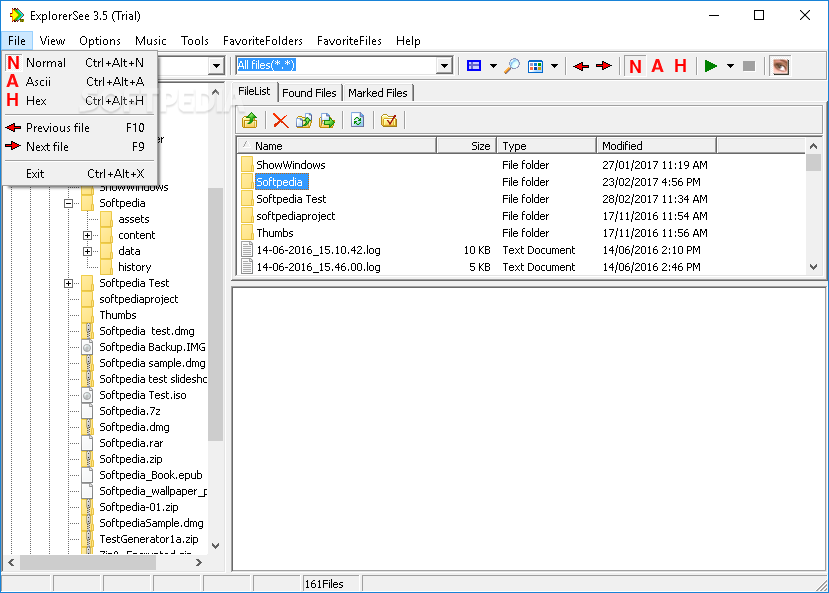Click the move file to folder icon
Image resolution: width=829 pixels, height=593 pixels.
pos(327,121)
